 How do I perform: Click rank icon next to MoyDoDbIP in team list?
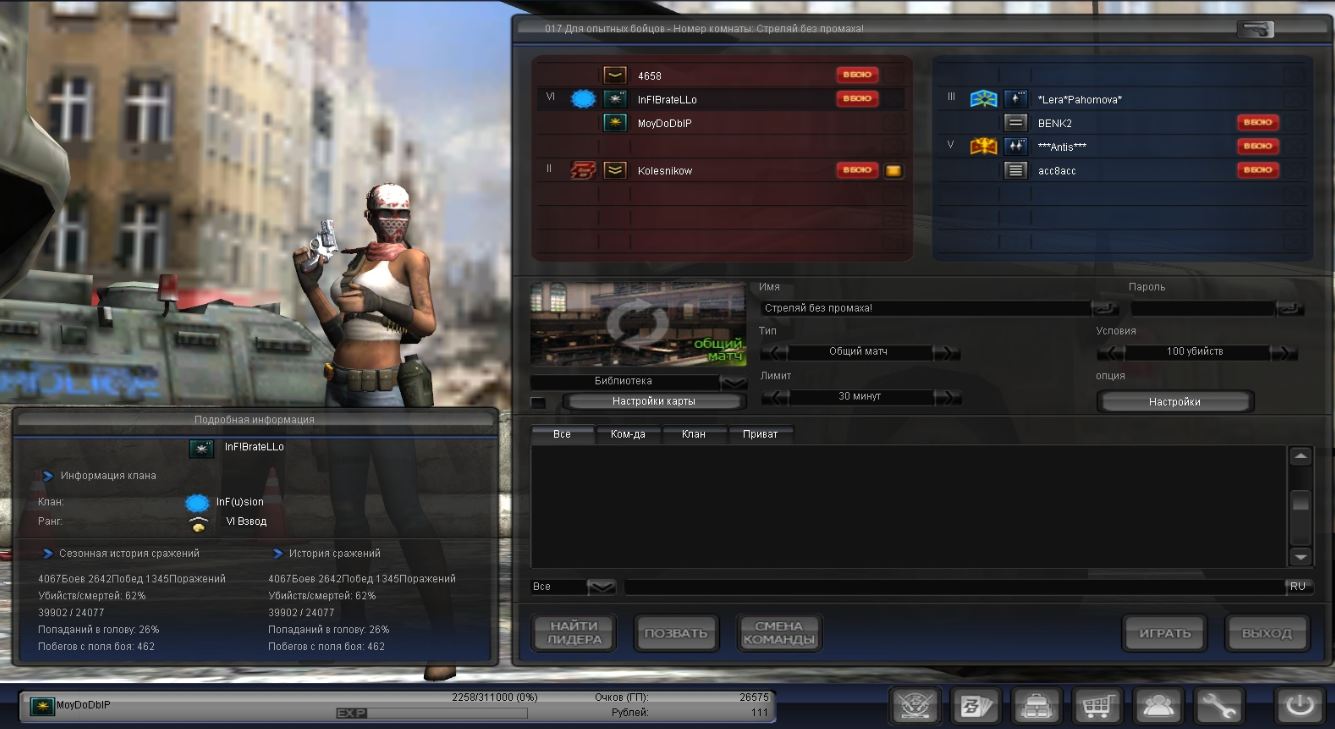[x=614, y=123]
